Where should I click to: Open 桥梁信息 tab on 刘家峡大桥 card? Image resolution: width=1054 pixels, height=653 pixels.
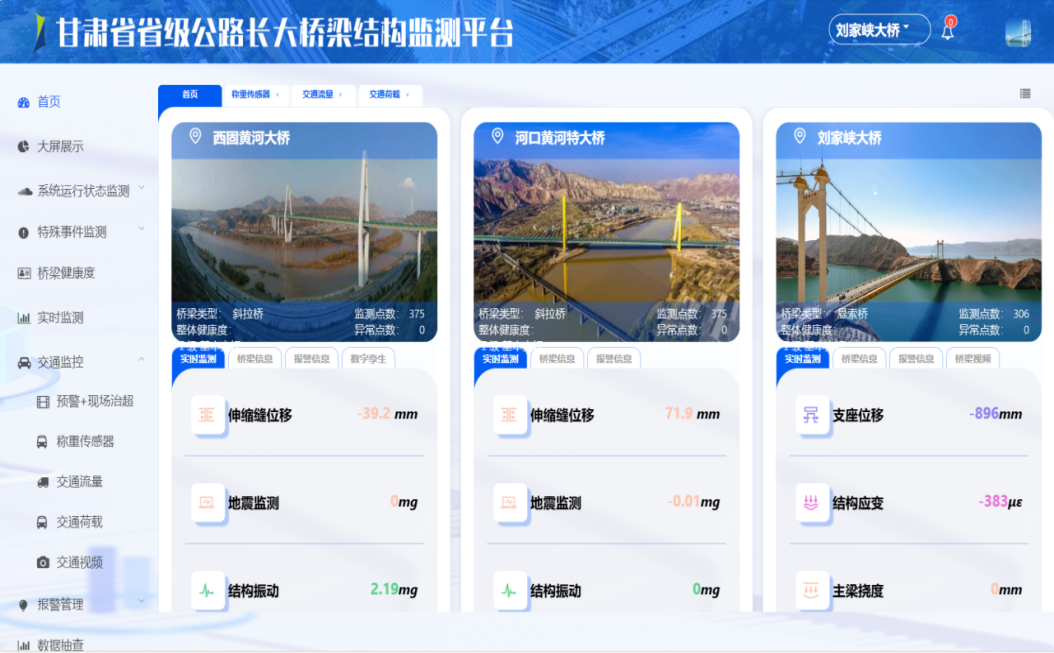tap(859, 359)
